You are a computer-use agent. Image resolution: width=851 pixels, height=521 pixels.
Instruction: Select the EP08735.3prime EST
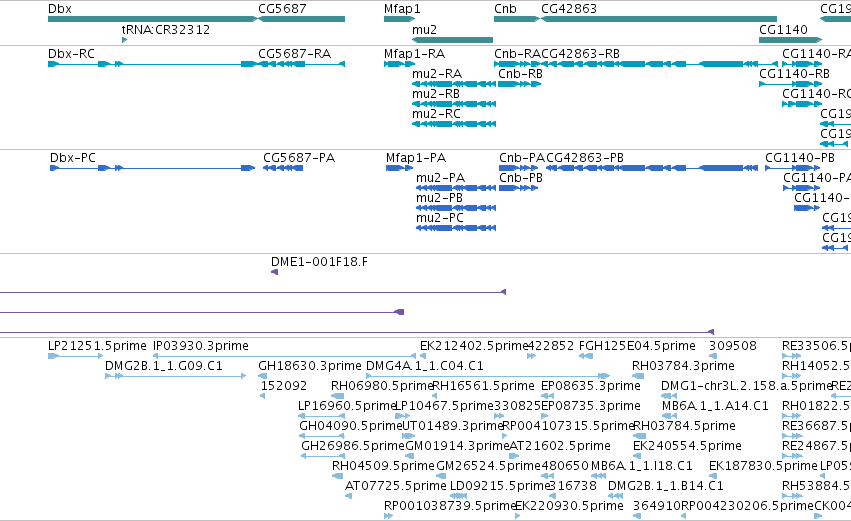pyautogui.click(x=544, y=416)
